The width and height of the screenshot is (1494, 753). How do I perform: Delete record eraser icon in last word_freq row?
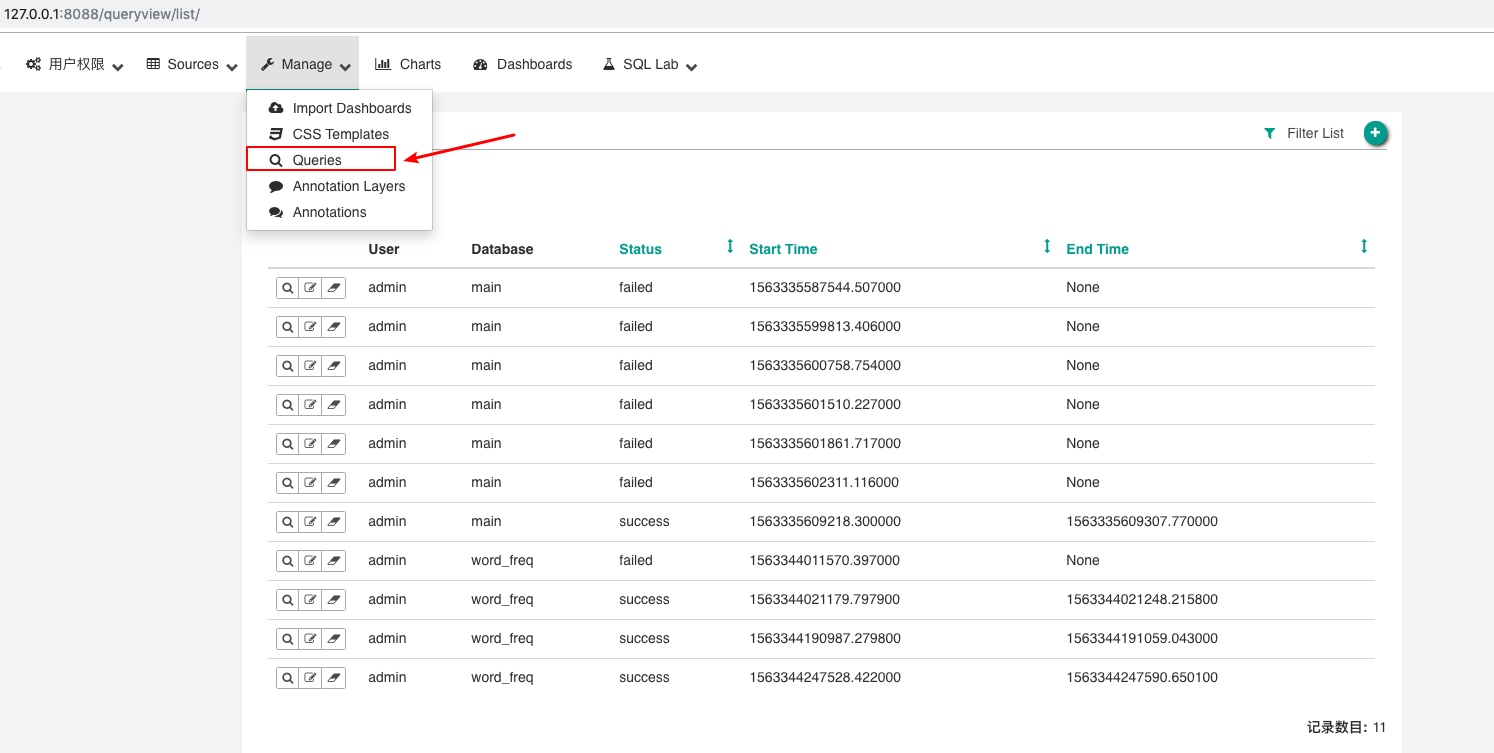click(x=334, y=678)
